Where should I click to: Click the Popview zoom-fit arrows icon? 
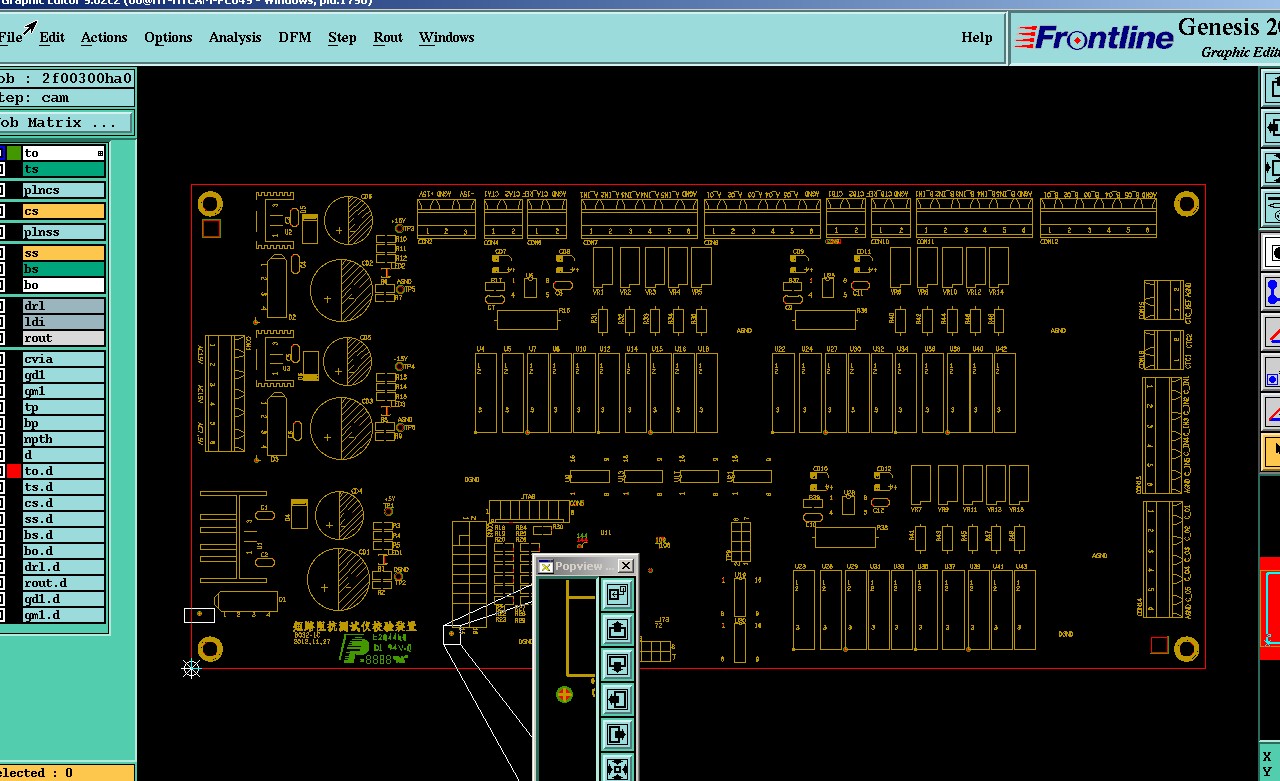click(x=617, y=768)
